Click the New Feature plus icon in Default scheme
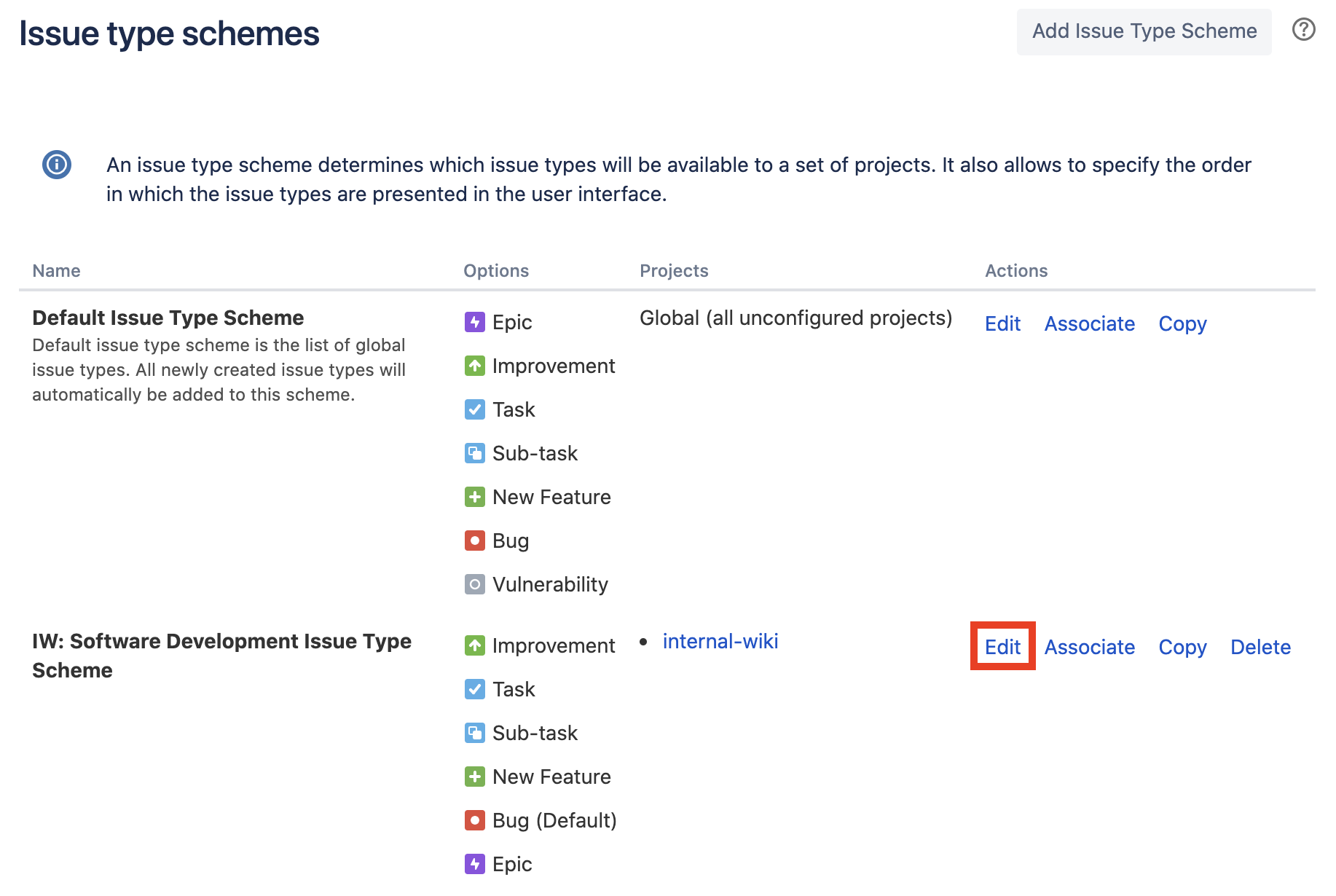Viewport: 1336px width, 896px height. [x=475, y=497]
